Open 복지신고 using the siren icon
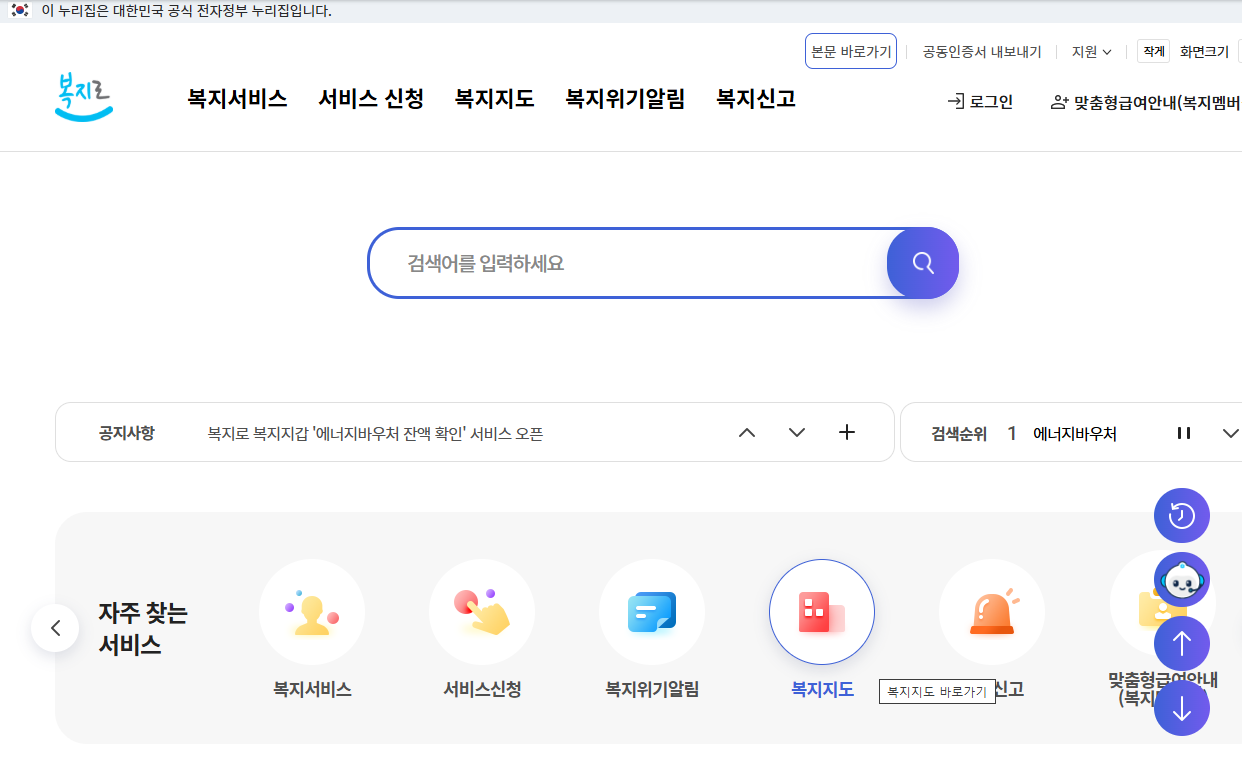 (992, 612)
